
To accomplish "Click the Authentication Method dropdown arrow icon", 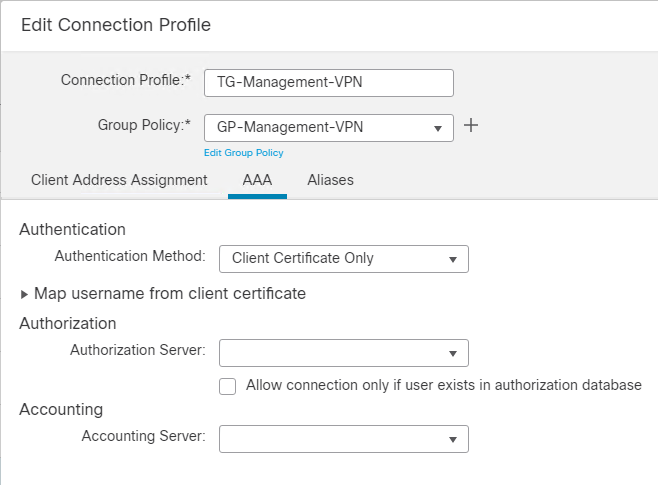I will pyautogui.click(x=453, y=259).
